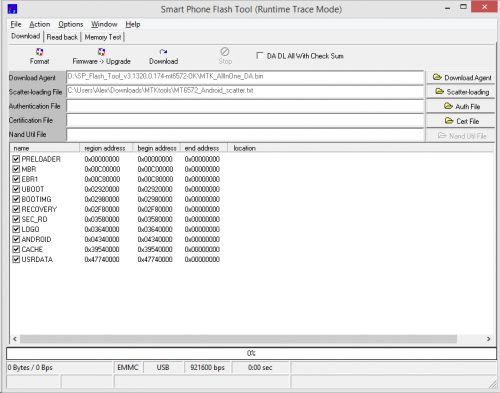Click the 0:00 sec status entry

click(260, 368)
